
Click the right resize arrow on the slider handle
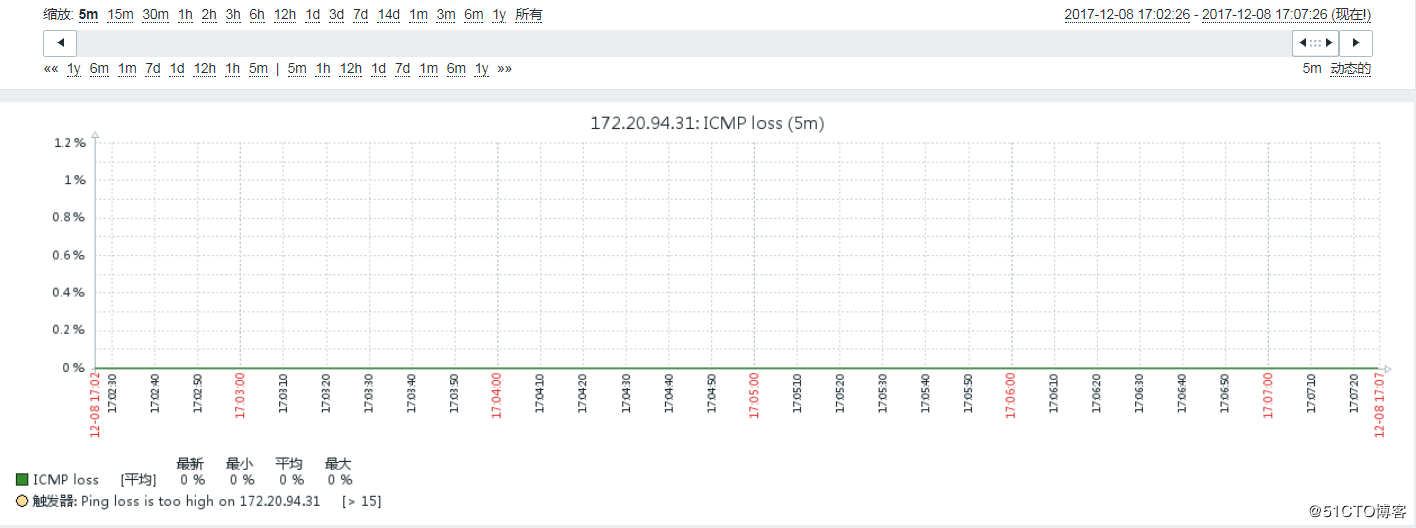tap(1330, 43)
